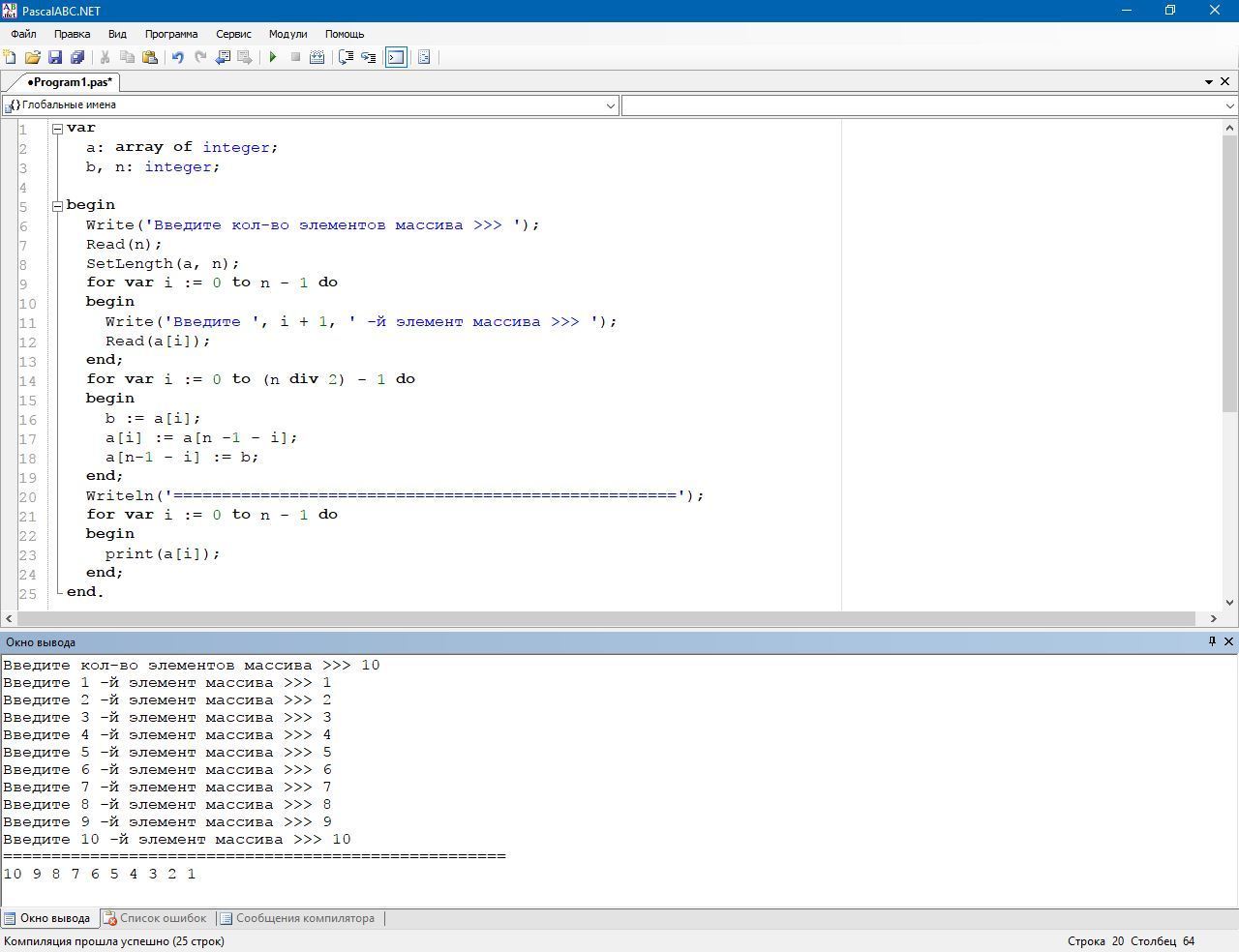Pin the Окно вывода panel
The width and height of the screenshot is (1239, 952).
point(1211,641)
